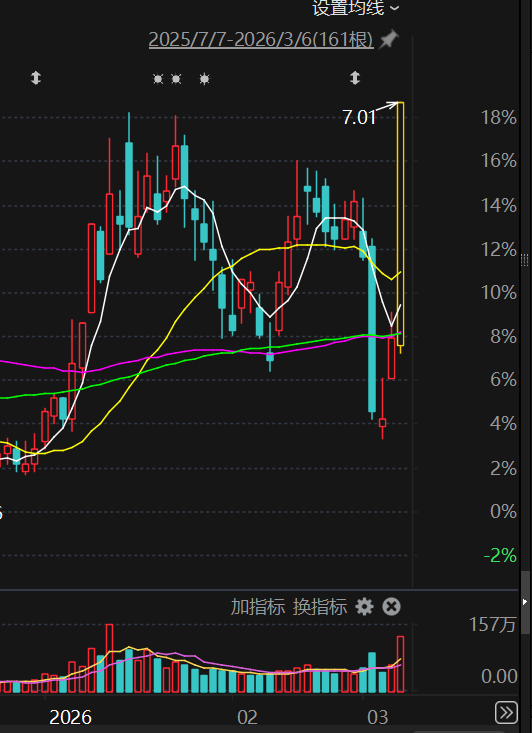Click the third sun-shaped event marker

pos(204,79)
